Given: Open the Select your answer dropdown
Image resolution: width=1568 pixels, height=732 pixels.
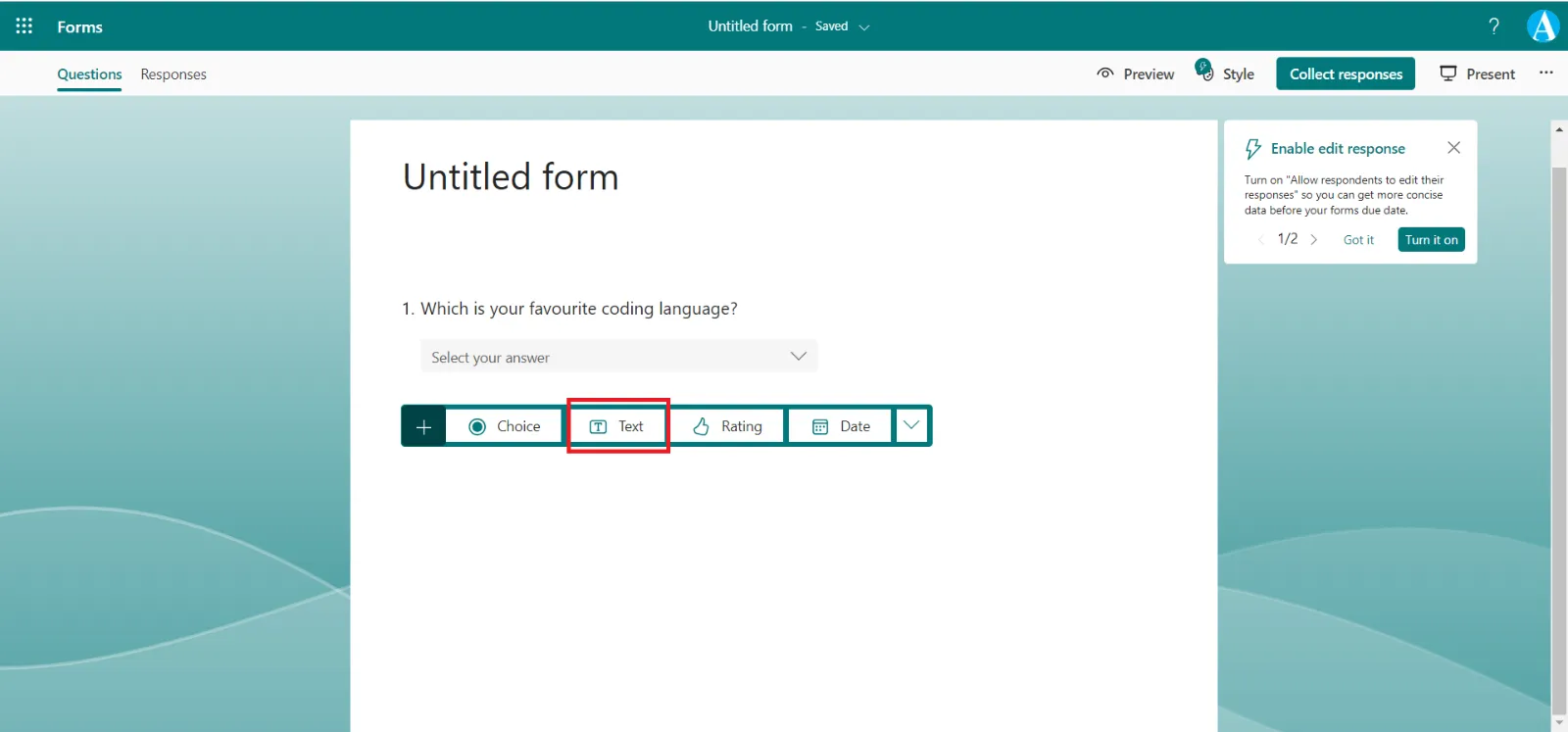Looking at the screenshot, I should 618,356.
